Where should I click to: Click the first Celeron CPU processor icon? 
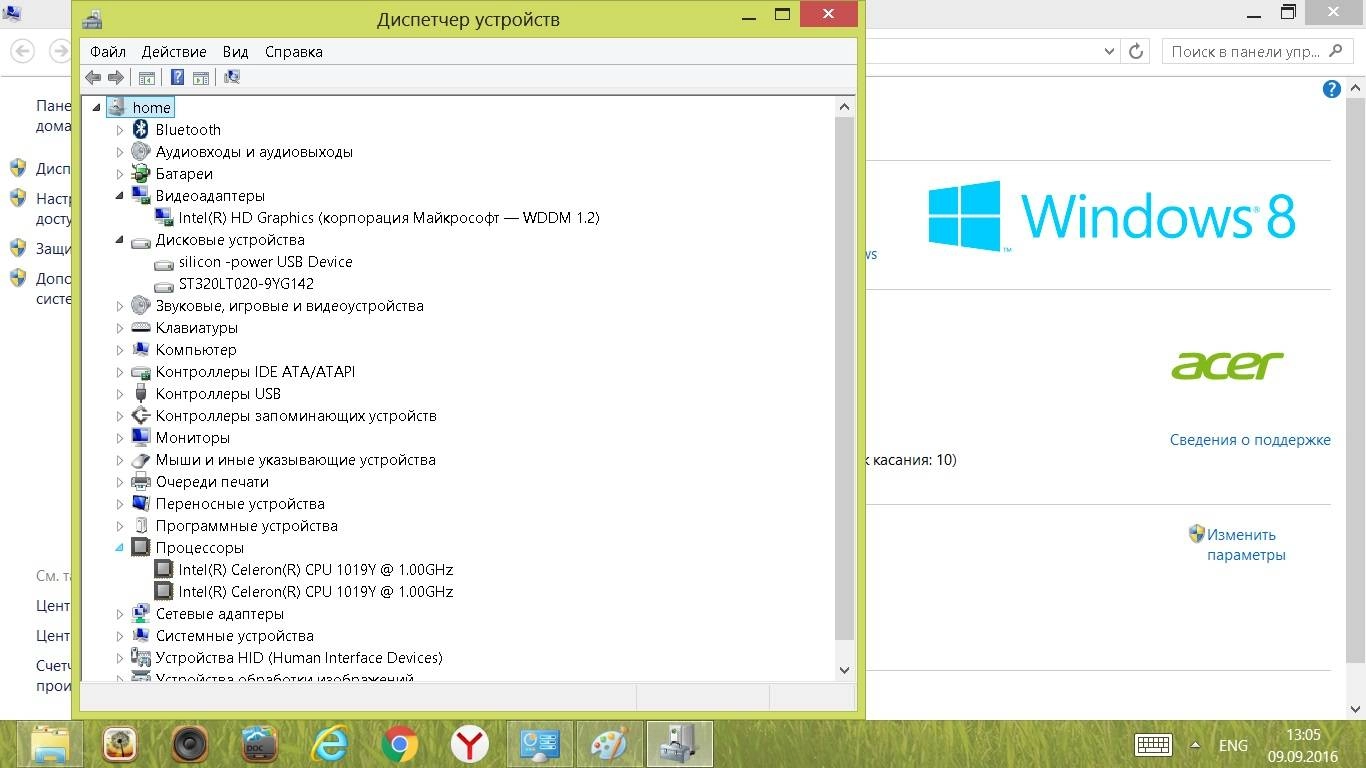[x=164, y=569]
